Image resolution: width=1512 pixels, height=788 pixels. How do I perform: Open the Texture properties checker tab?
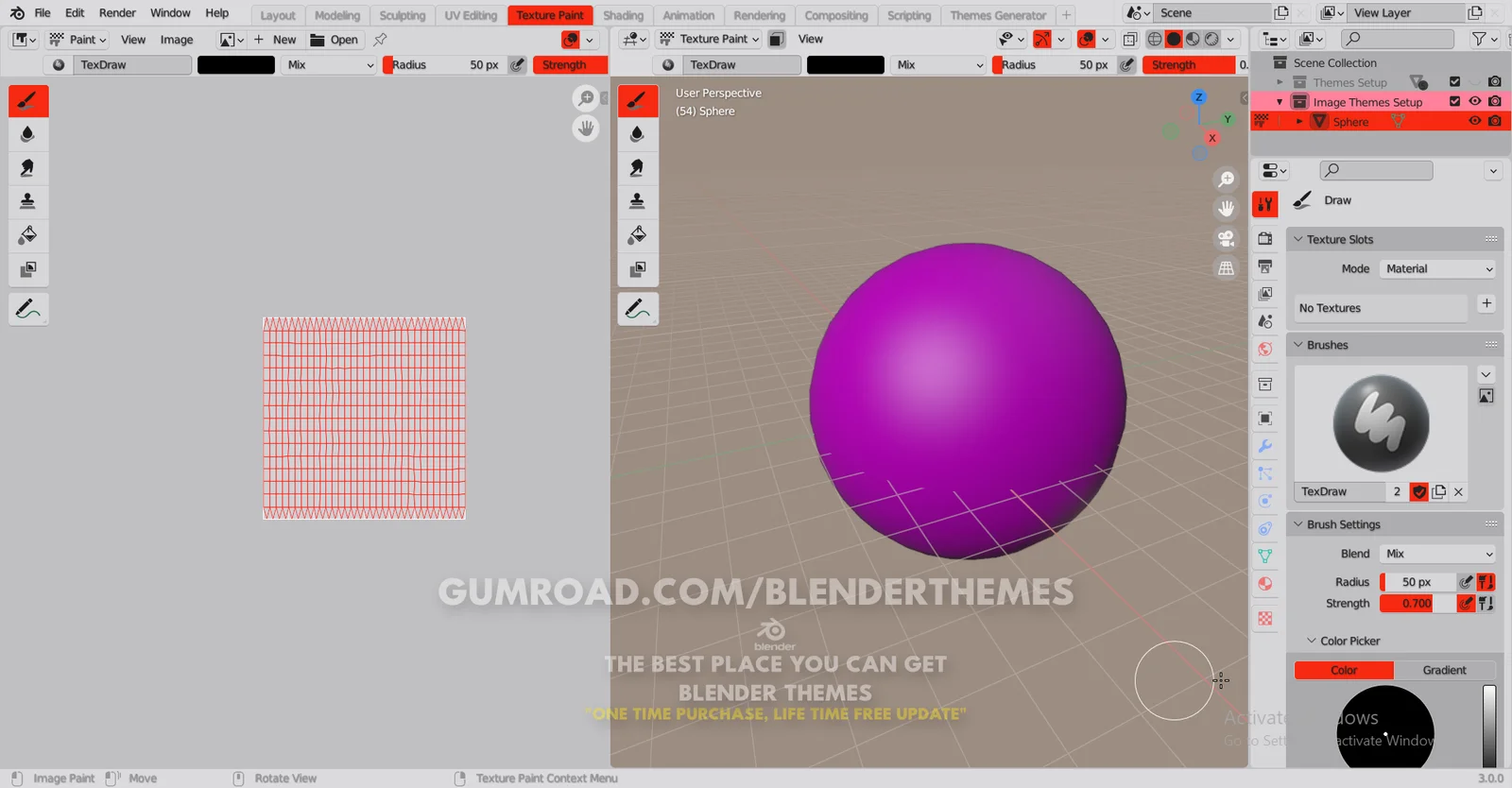click(1265, 618)
